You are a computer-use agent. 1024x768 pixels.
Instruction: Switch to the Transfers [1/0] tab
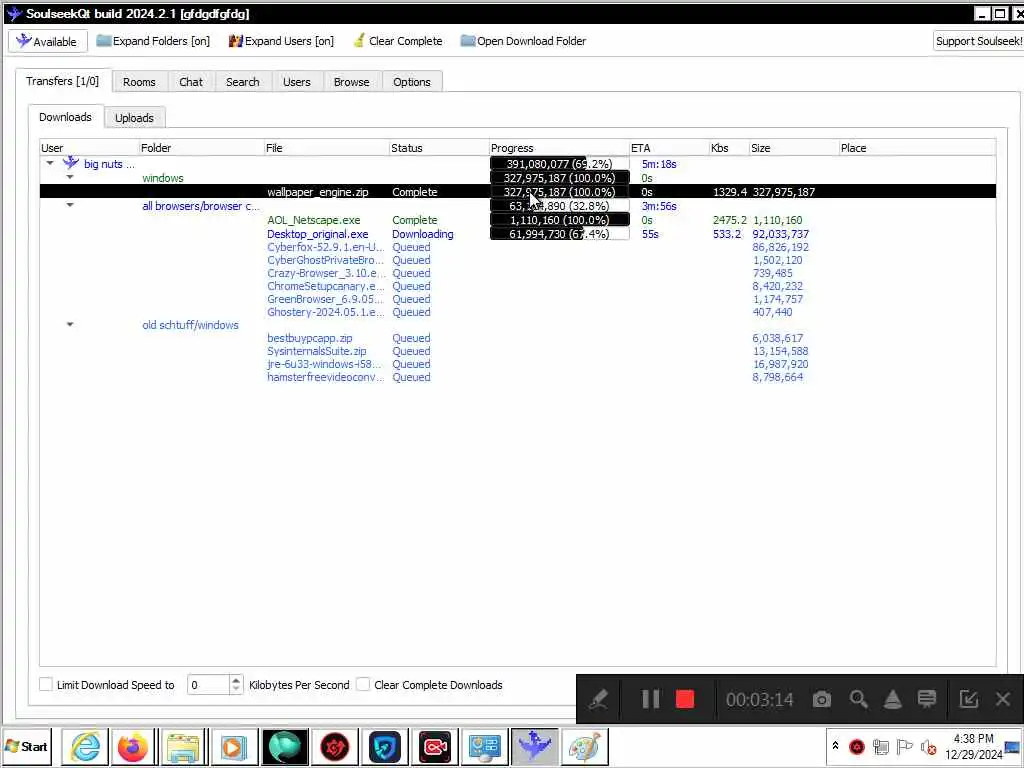click(x=63, y=81)
